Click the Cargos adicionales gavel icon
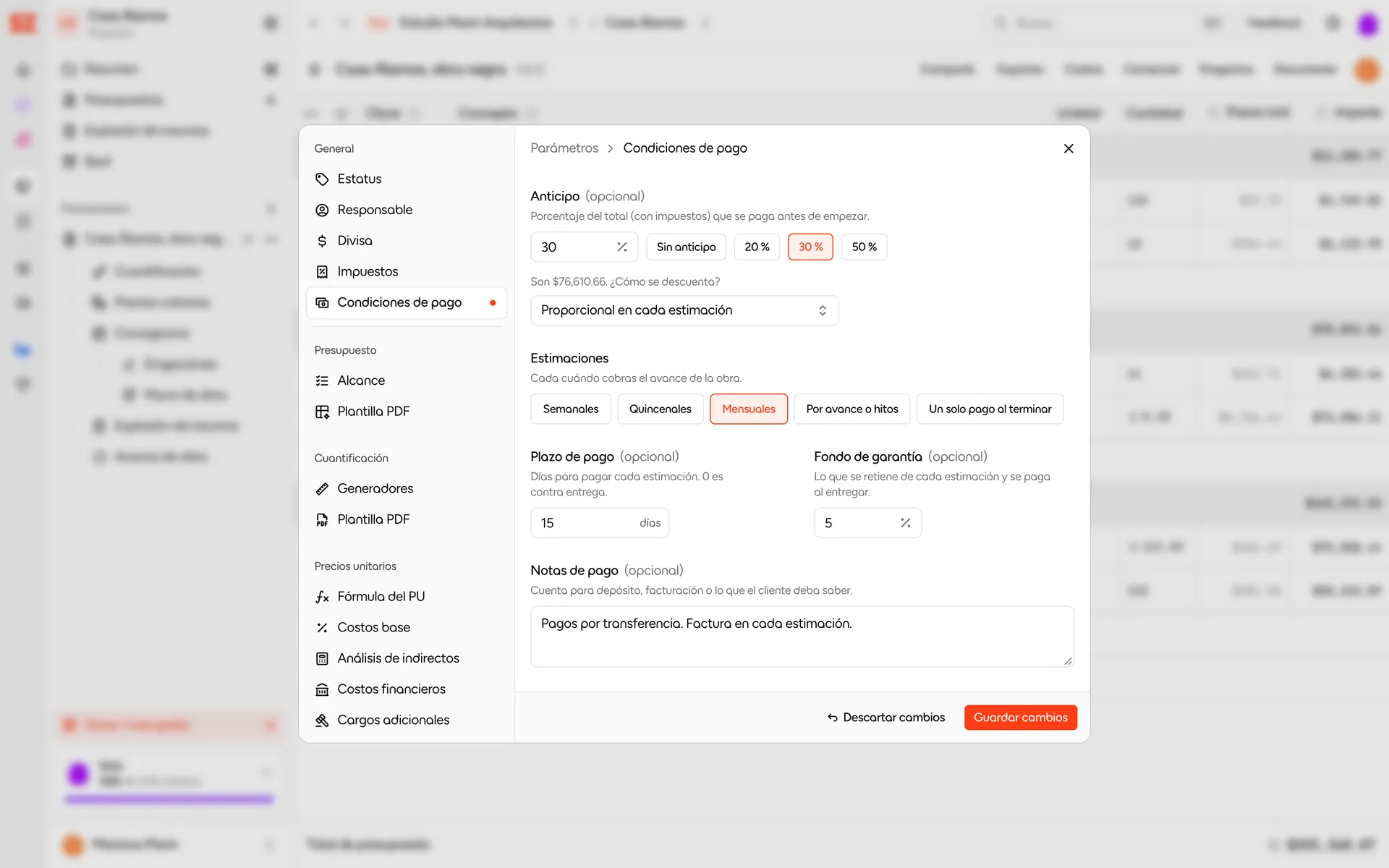Viewport: 1389px width, 868px height. pyautogui.click(x=322, y=720)
